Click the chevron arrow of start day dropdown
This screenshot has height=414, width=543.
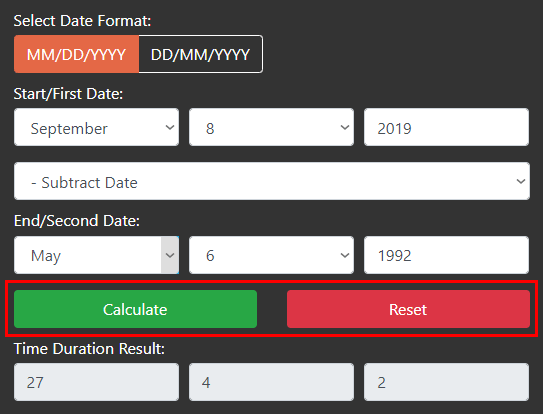pos(345,127)
